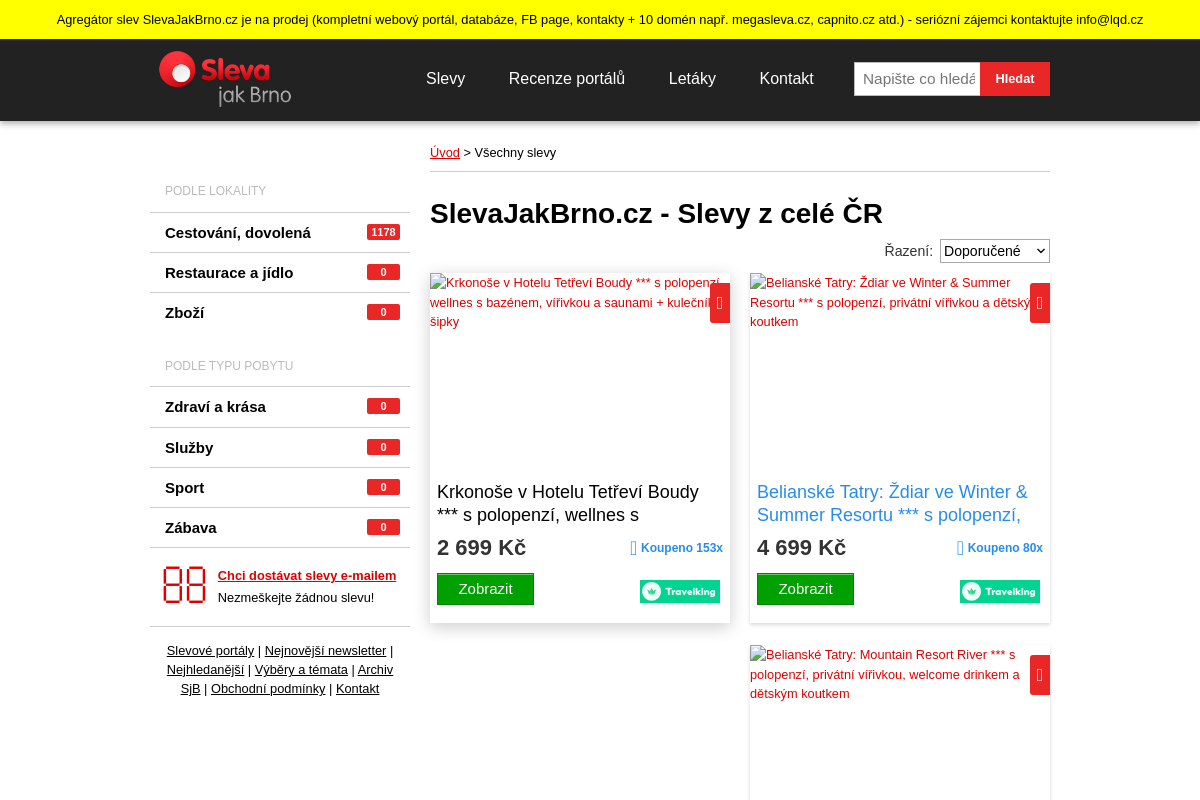Click red bookmark icon on Mountain Resort River offer
The image size is (1200, 800).
tap(1040, 675)
